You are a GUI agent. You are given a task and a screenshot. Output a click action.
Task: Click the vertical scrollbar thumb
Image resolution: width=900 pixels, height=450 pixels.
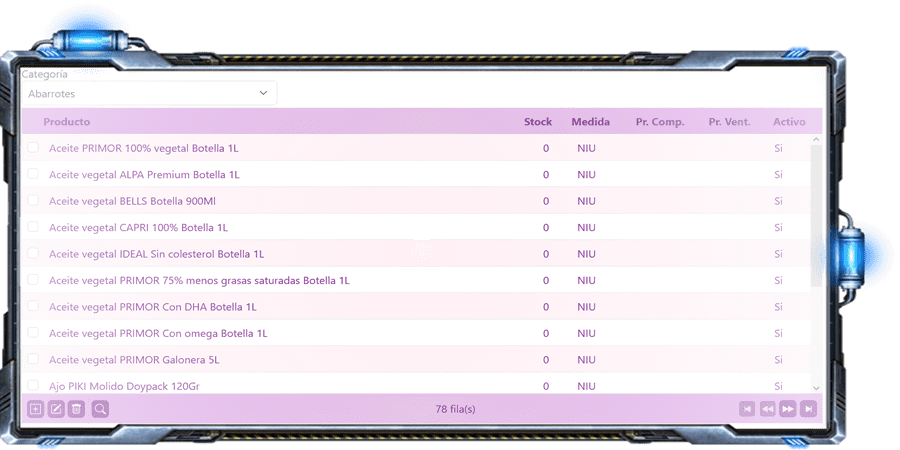(816, 215)
